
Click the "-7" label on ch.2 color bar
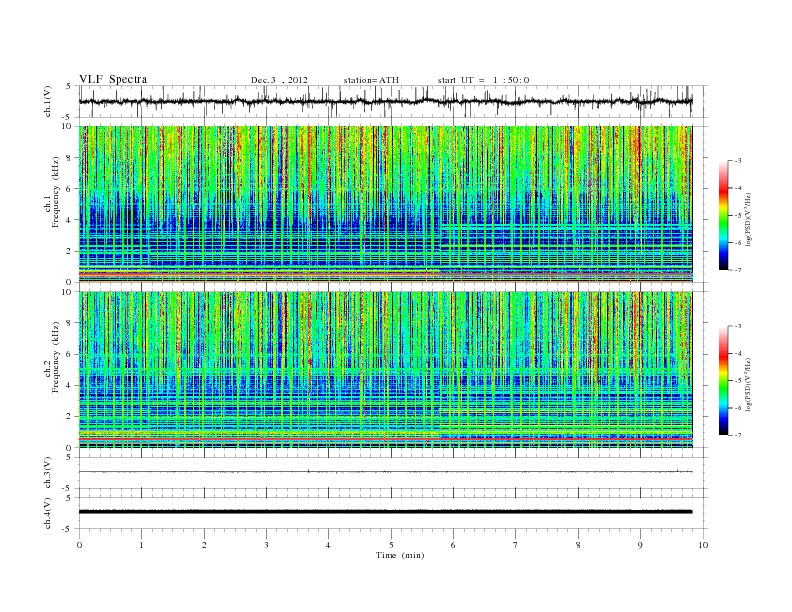[x=737, y=435]
